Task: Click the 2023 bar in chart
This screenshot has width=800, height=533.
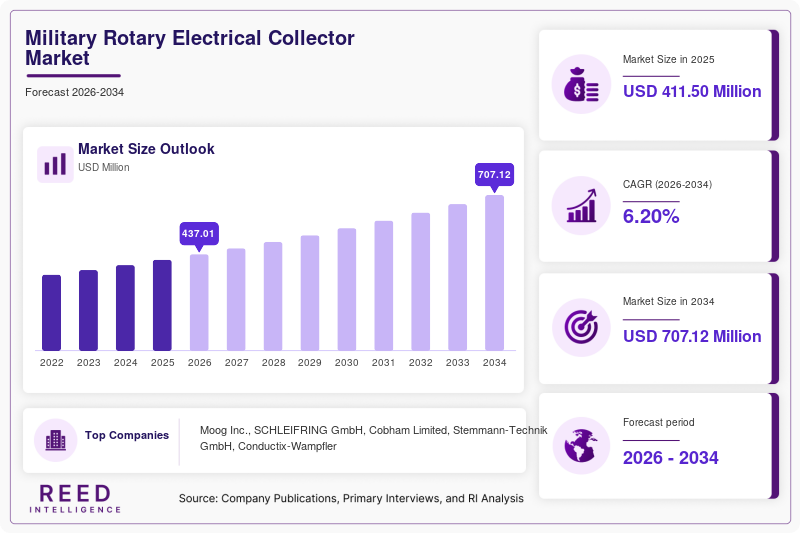Action: coord(88,310)
